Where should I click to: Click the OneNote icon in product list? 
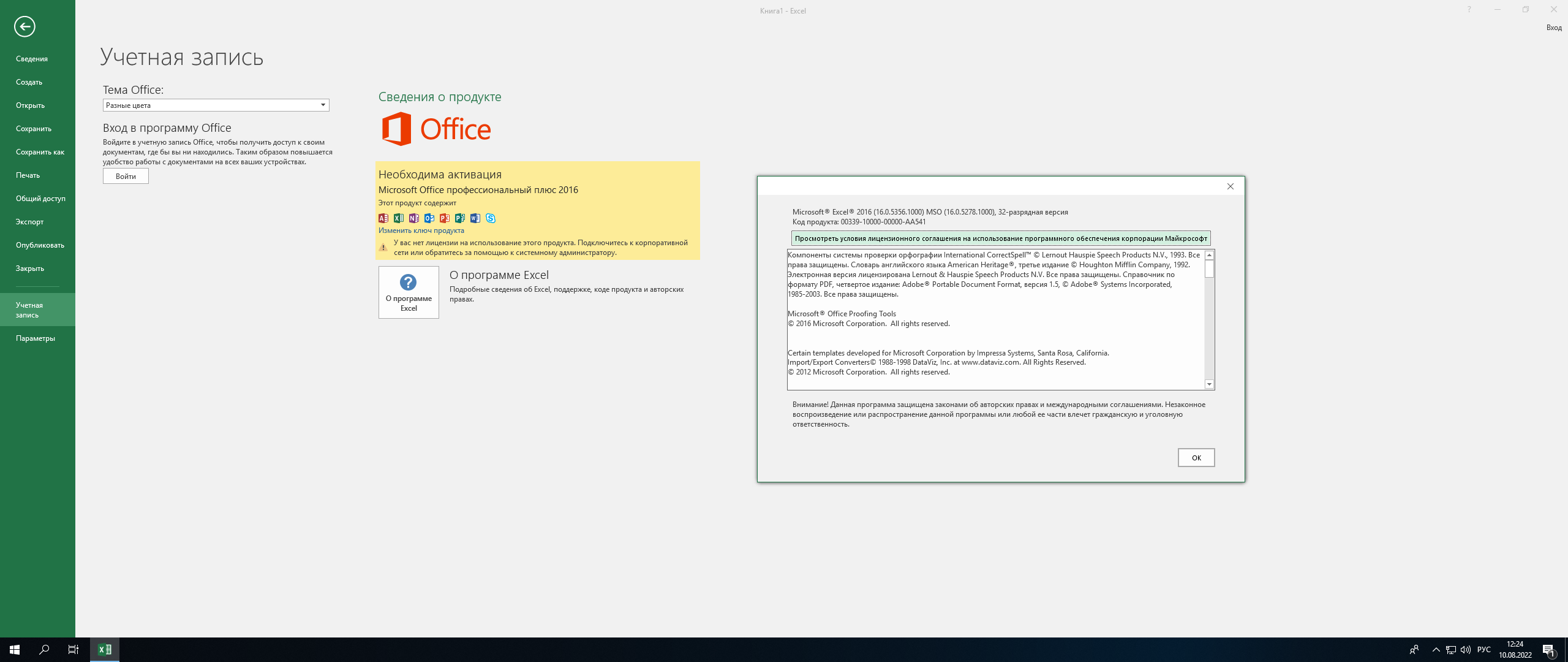tap(414, 218)
